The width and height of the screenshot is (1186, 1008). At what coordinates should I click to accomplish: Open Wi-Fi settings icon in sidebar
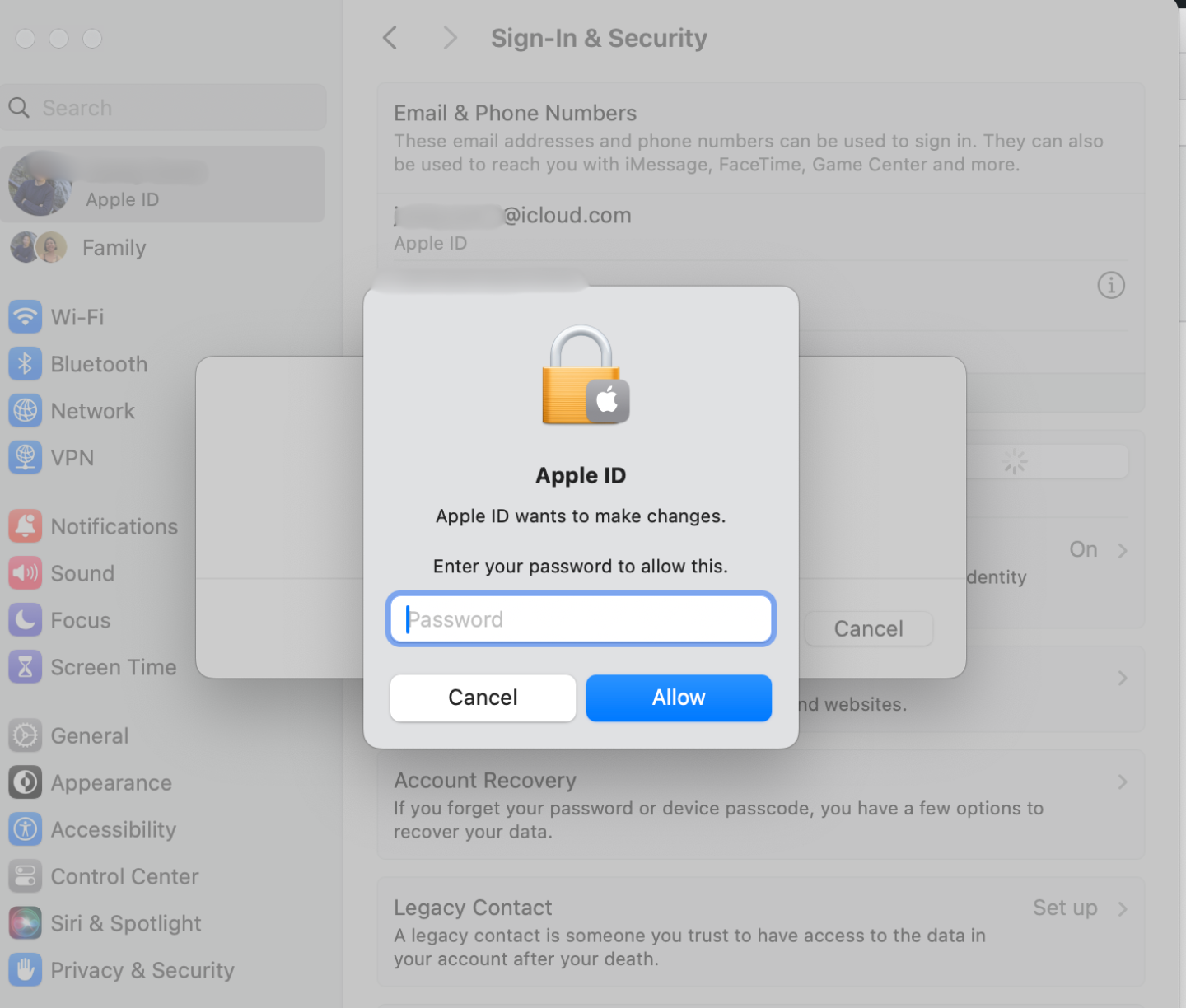[x=26, y=317]
